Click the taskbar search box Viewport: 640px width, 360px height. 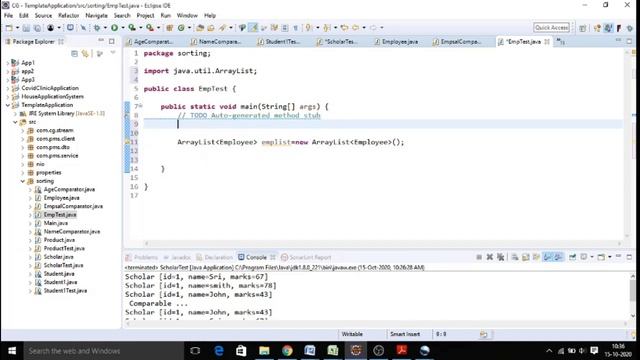103,351
